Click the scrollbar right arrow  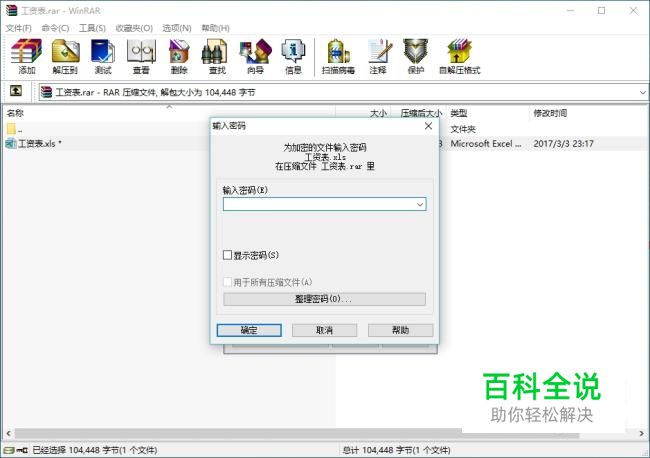[642, 434]
